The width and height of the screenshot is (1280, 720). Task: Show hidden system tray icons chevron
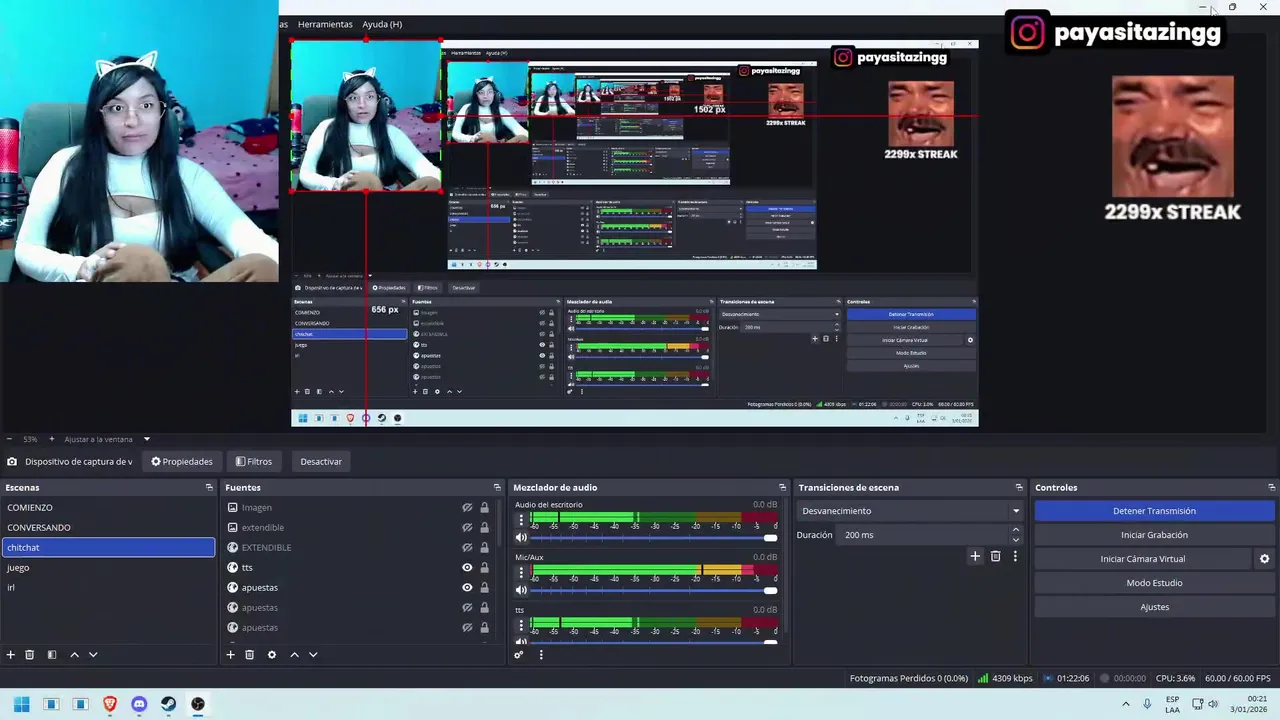coord(1126,704)
